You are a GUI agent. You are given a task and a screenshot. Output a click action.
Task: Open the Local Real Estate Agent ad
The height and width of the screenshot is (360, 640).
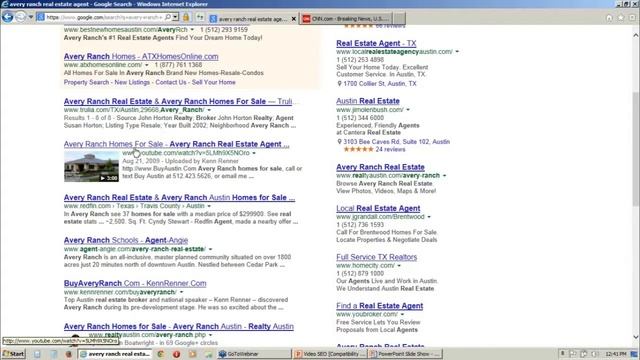[x=378, y=209]
